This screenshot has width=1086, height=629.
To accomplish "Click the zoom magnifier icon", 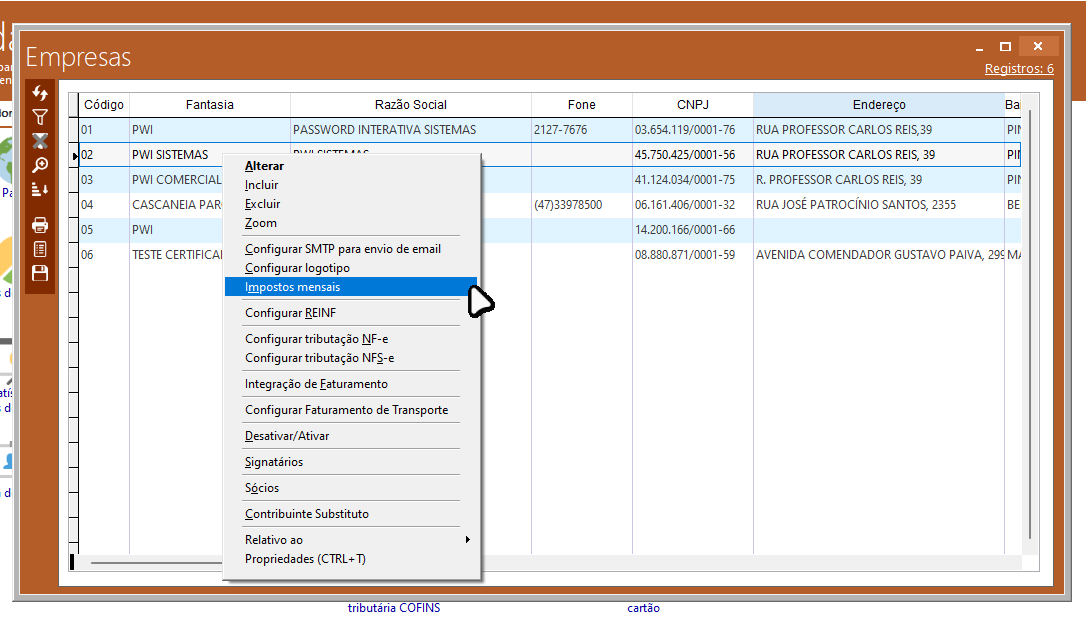I will click(40, 165).
